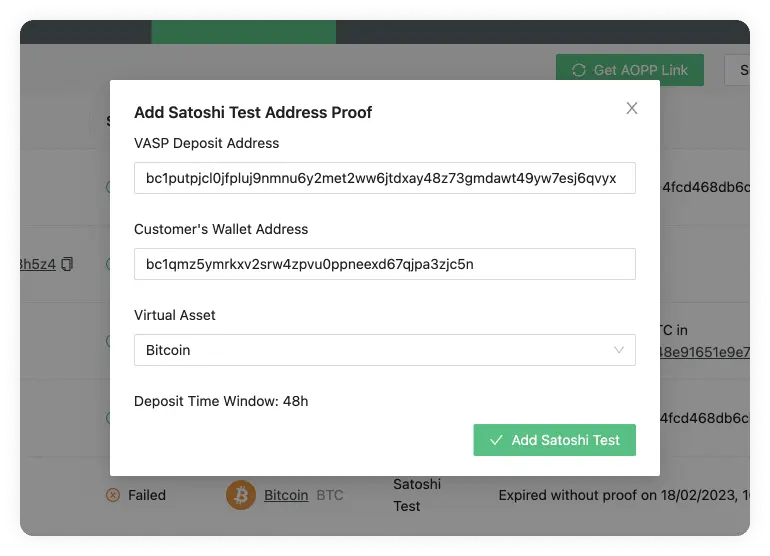Open the Bitcoin virtual asset selector
The image size is (770, 556).
point(385,350)
